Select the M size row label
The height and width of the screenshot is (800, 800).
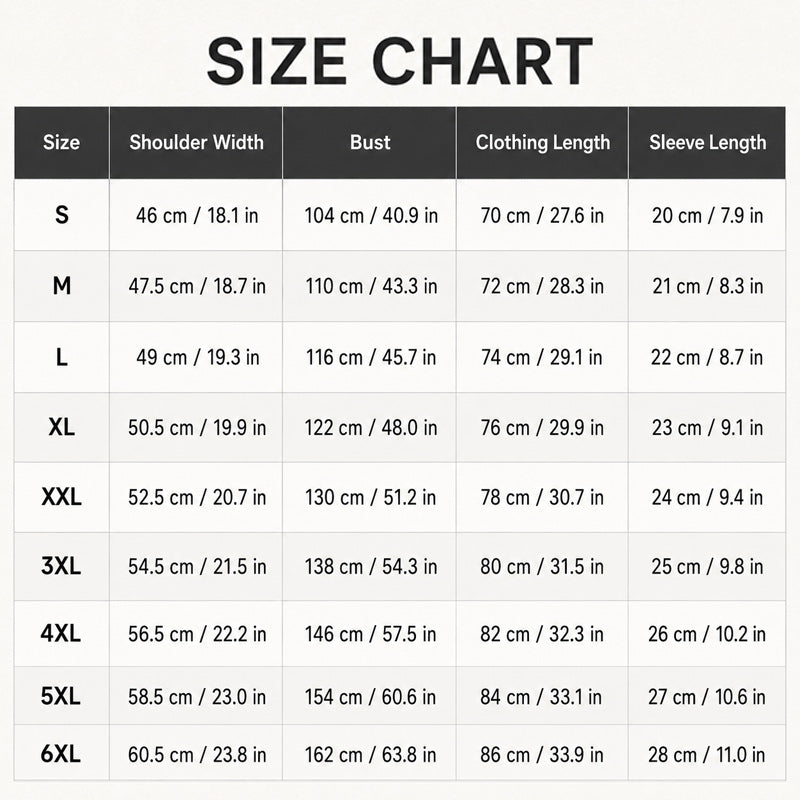tap(62, 286)
